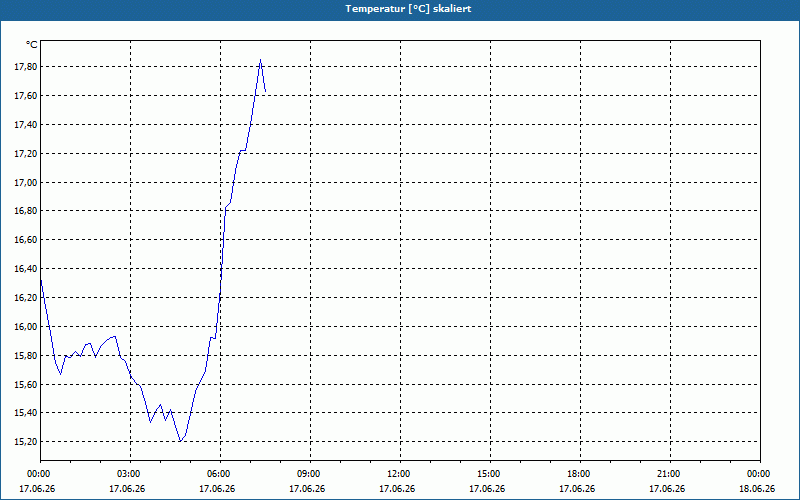Click the 15,80 y-axis value
The width and height of the screenshot is (800, 500).
pyautogui.click(x=24, y=356)
